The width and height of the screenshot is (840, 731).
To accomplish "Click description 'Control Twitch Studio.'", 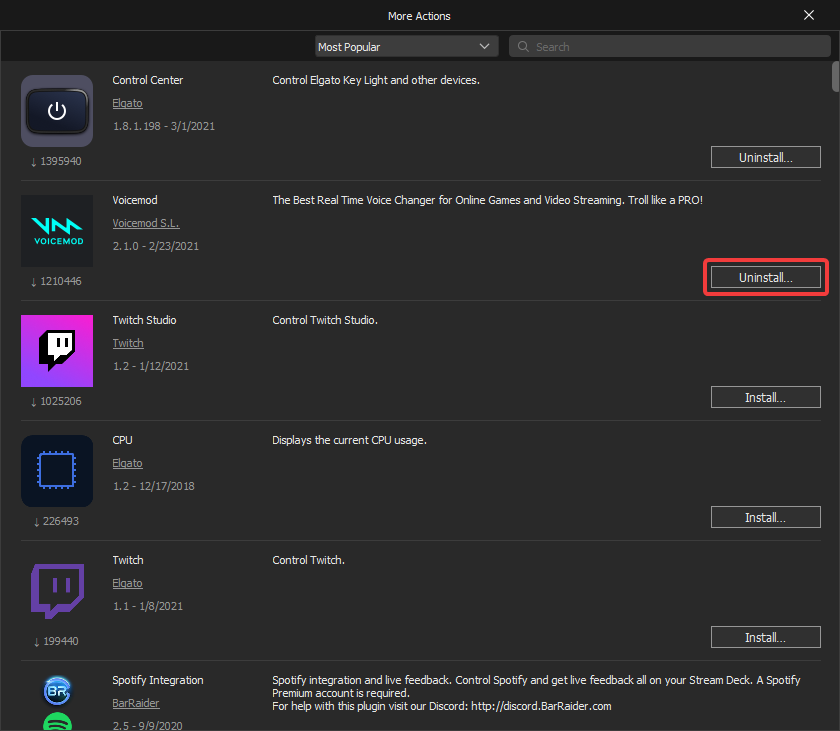I will point(325,320).
